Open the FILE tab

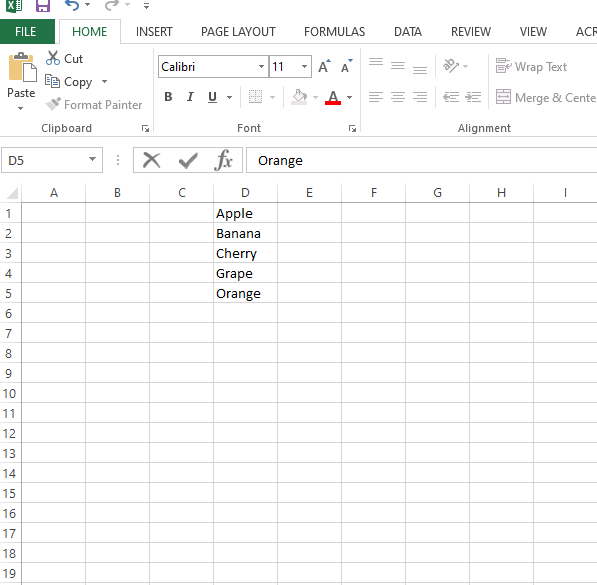click(x=26, y=32)
